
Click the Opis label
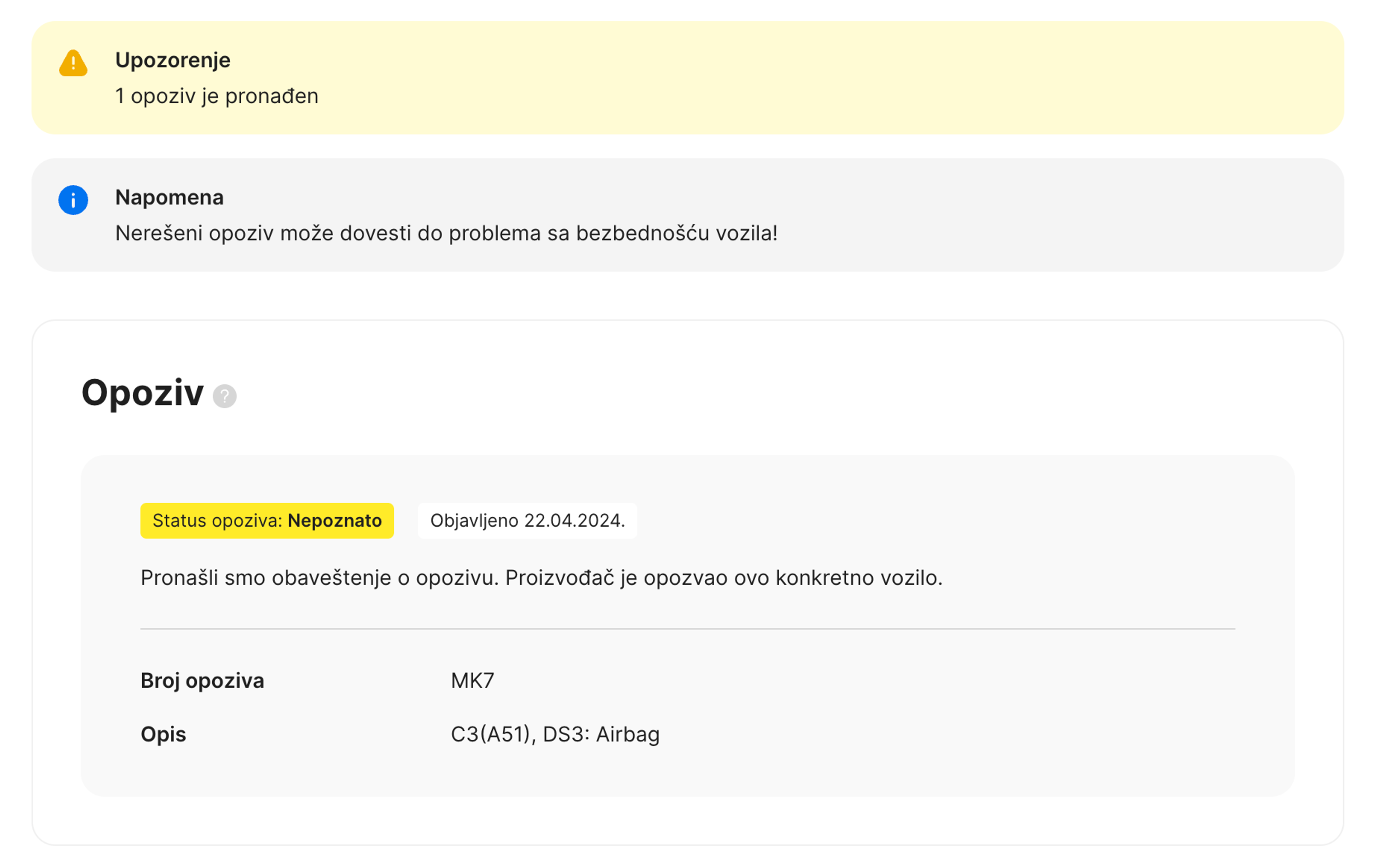(x=164, y=734)
